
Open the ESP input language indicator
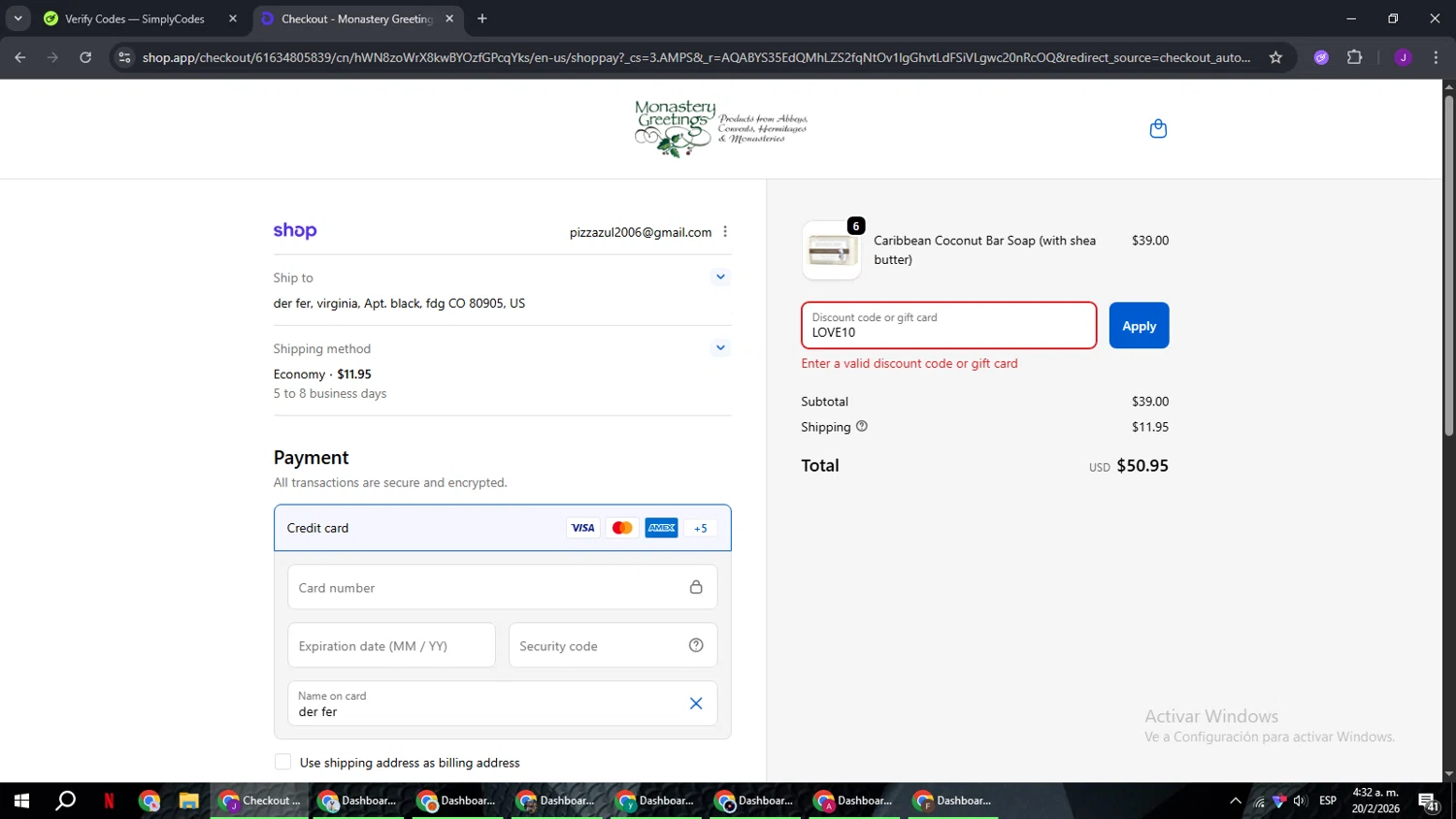[x=1328, y=801]
